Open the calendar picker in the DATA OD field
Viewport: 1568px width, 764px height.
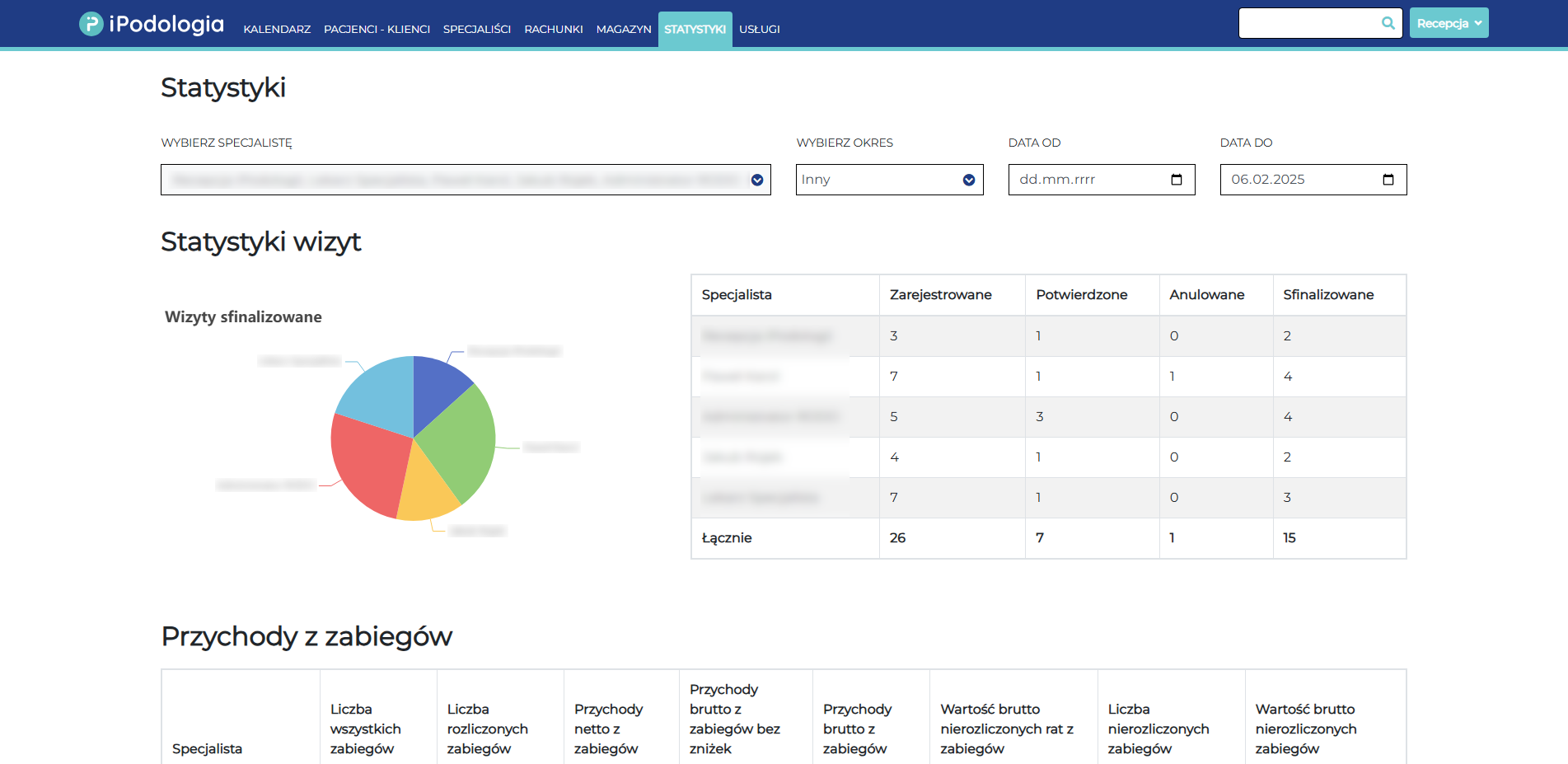pos(1177,180)
